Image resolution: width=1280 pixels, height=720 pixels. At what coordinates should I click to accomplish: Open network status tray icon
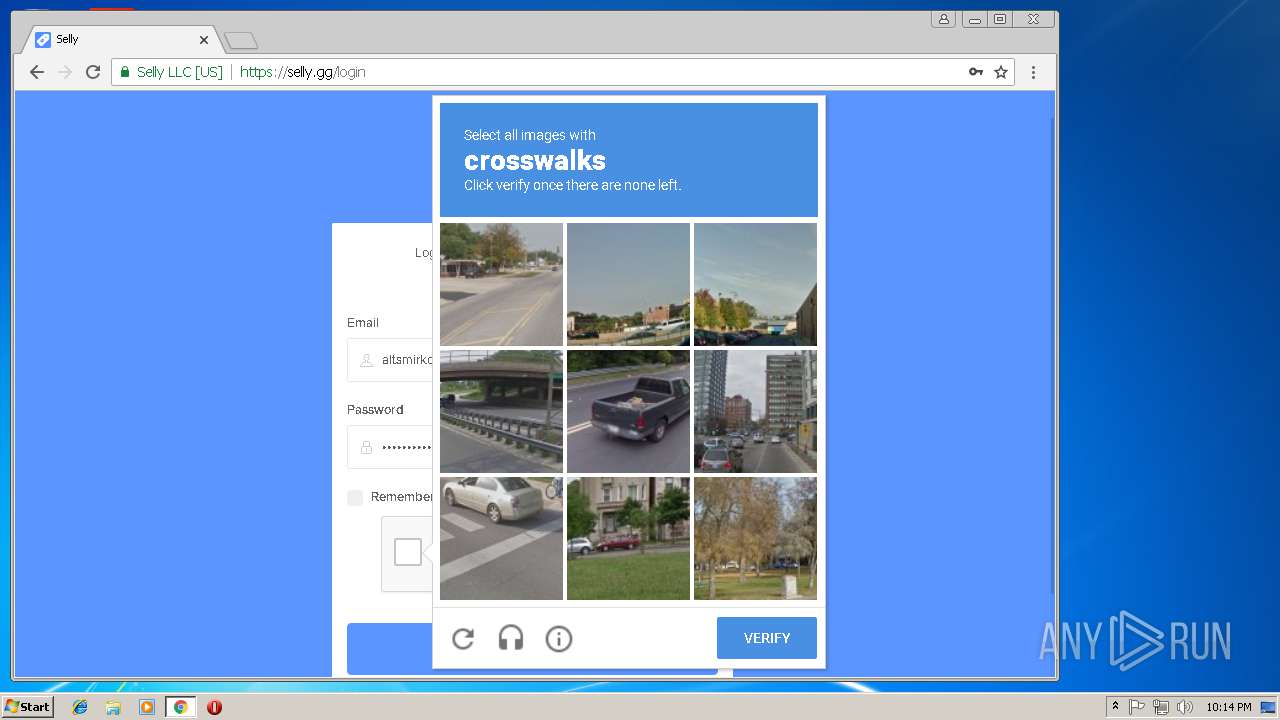tap(1161, 707)
